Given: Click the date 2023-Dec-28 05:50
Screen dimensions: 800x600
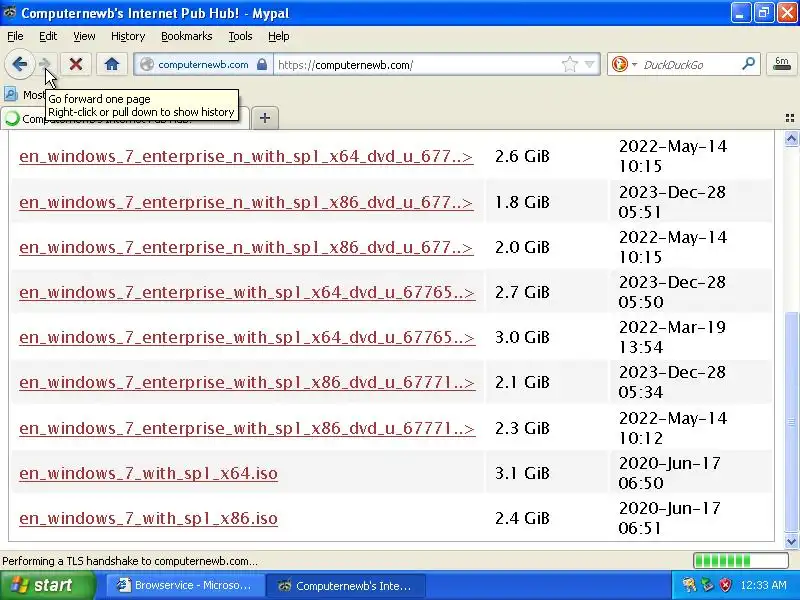Looking at the screenshot, I should [x=671, y=292].
